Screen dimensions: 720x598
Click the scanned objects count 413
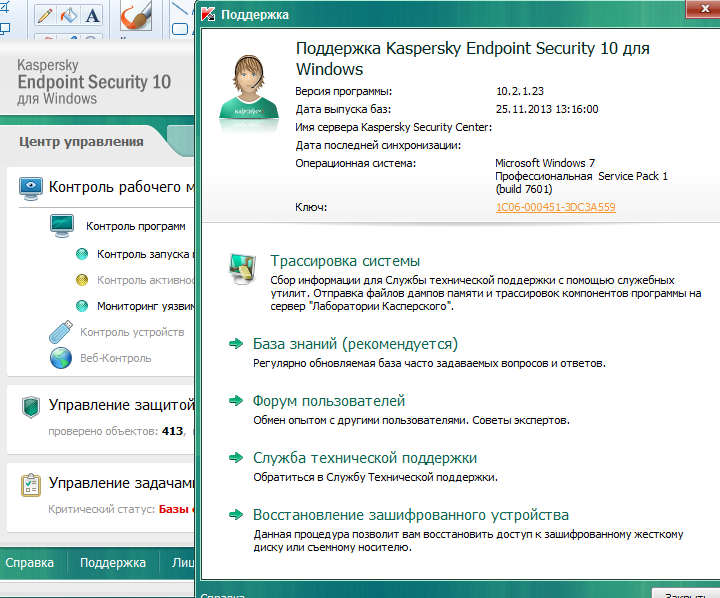tap(173, 431)
